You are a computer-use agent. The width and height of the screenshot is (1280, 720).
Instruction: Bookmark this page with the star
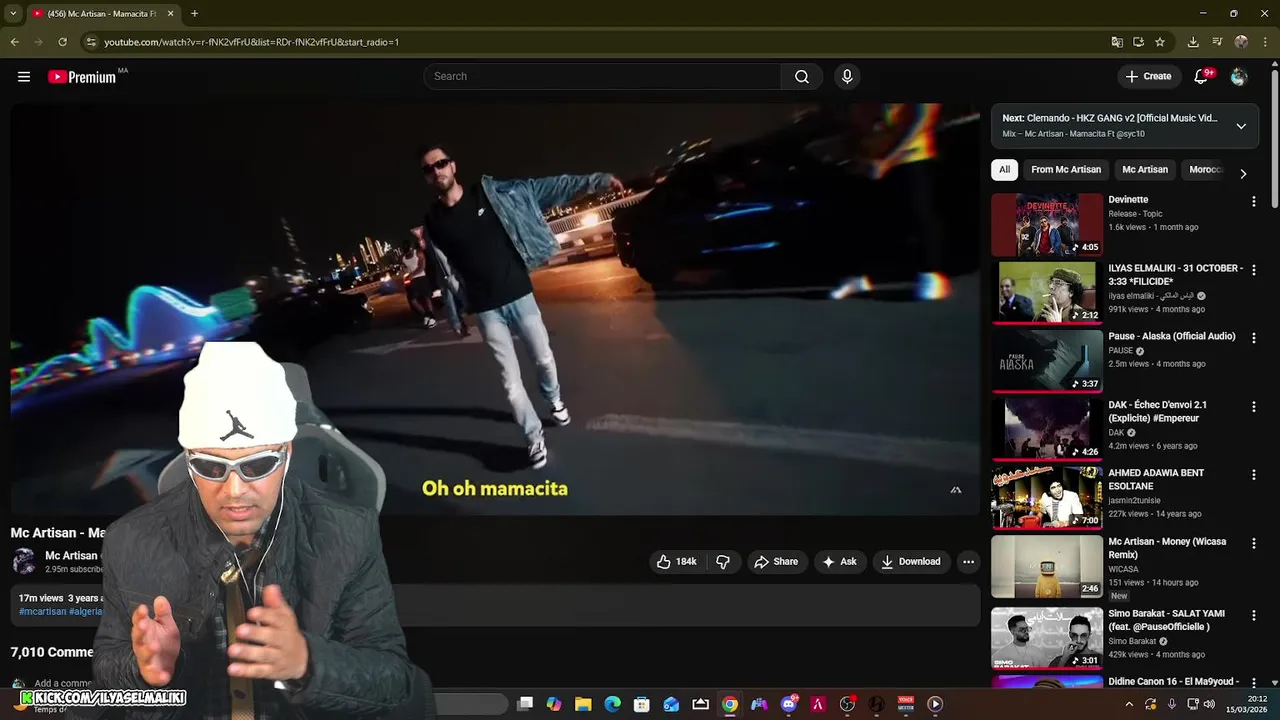click(1160, 42)
